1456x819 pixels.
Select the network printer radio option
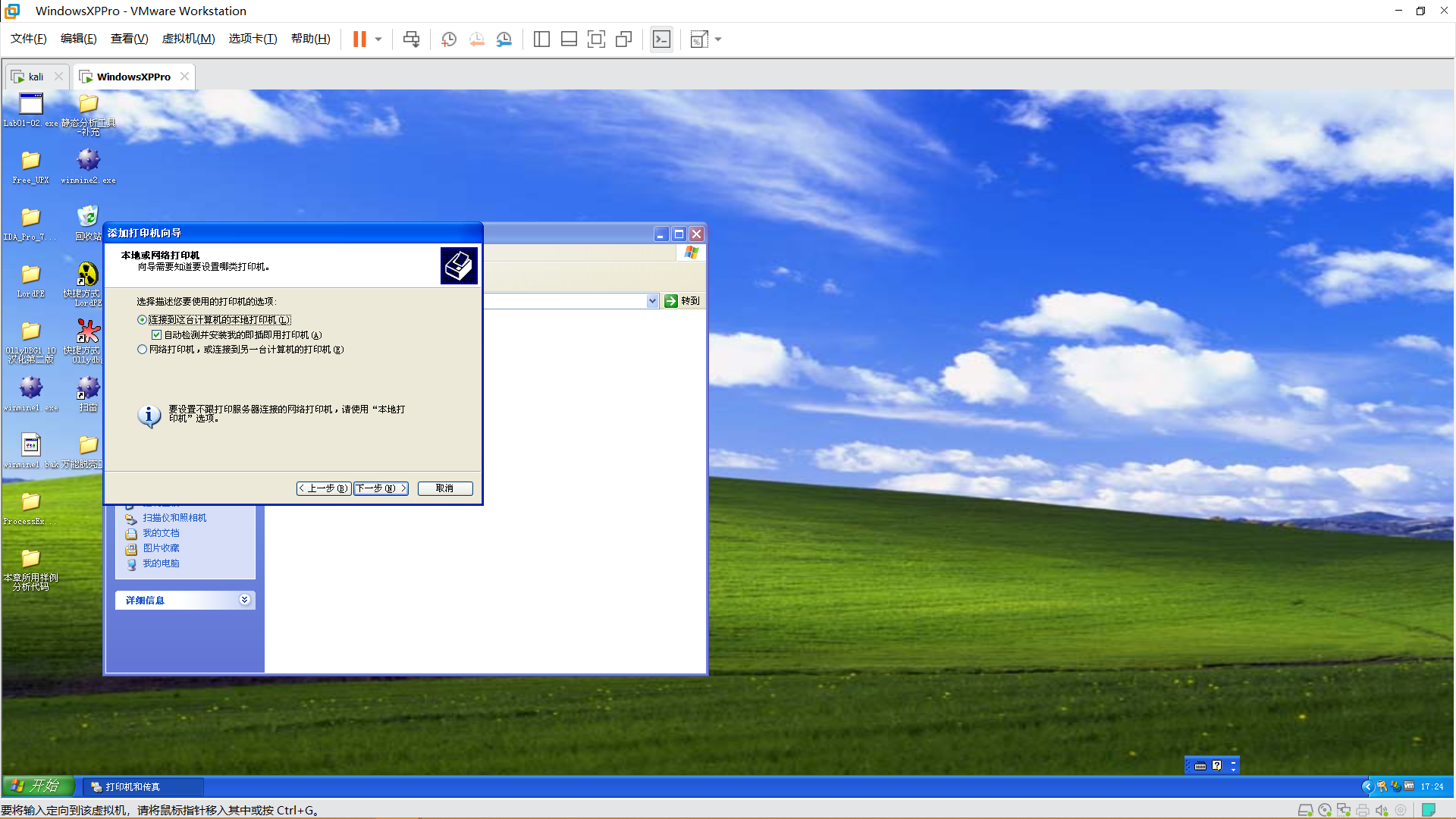click(x=142, y=350)
